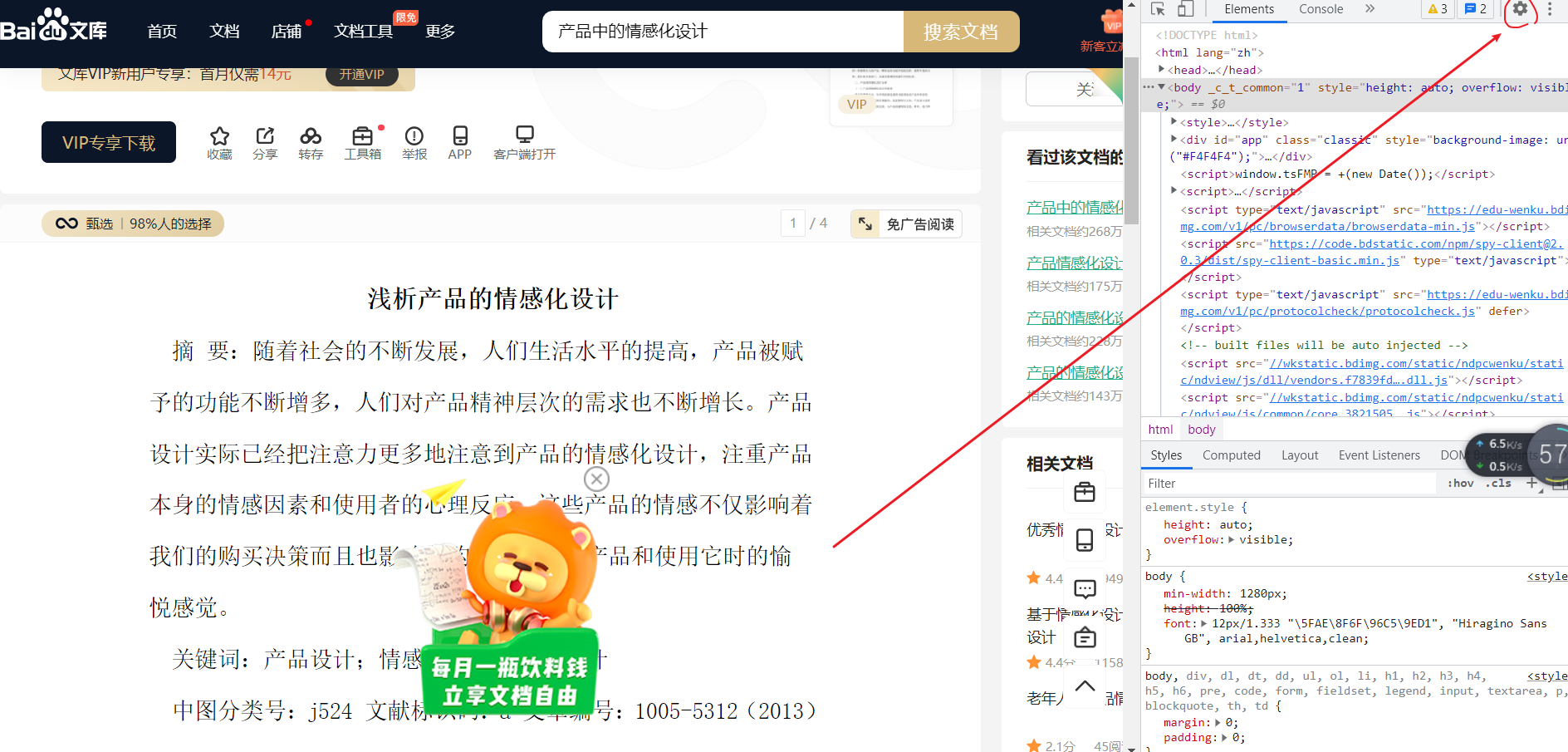This screenshot has width=1568, height=752.
Task: Switch to the Elements tab in DevTools
Action: 1248,9
